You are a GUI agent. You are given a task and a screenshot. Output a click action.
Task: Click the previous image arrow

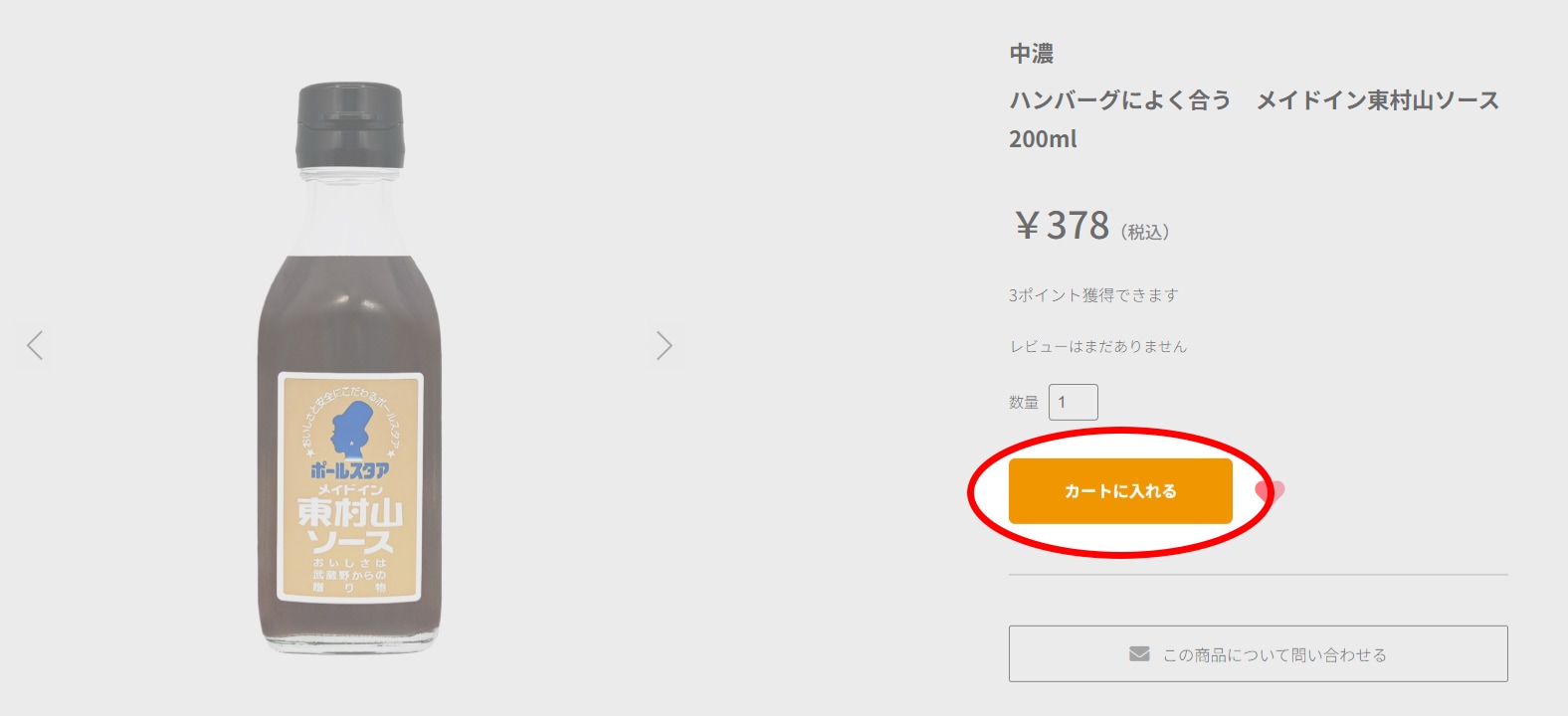point(35,345)
